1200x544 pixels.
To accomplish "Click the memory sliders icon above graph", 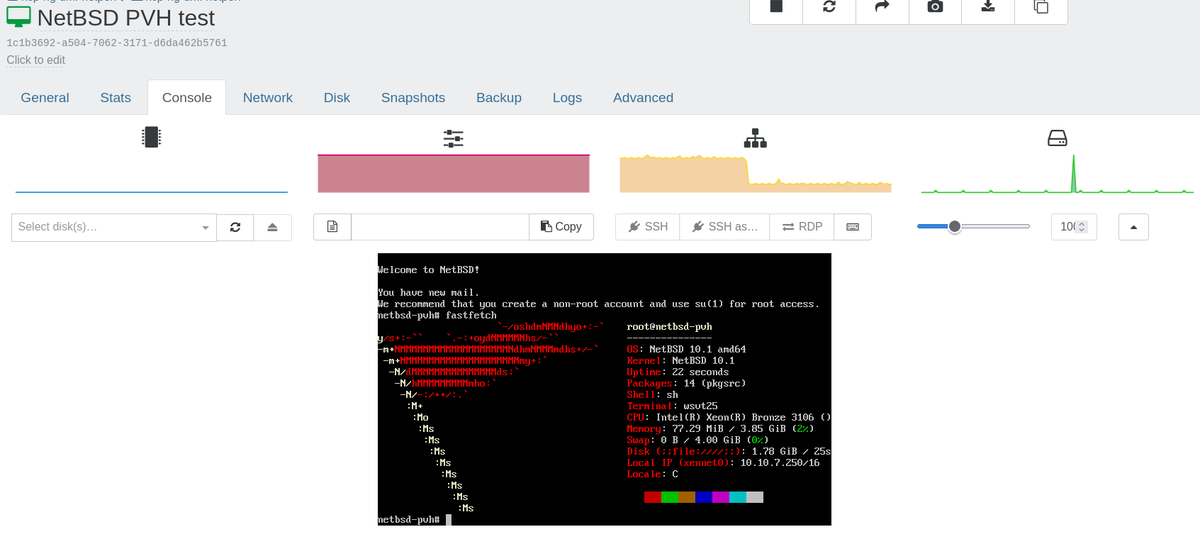I will click(x=453, y=139).
